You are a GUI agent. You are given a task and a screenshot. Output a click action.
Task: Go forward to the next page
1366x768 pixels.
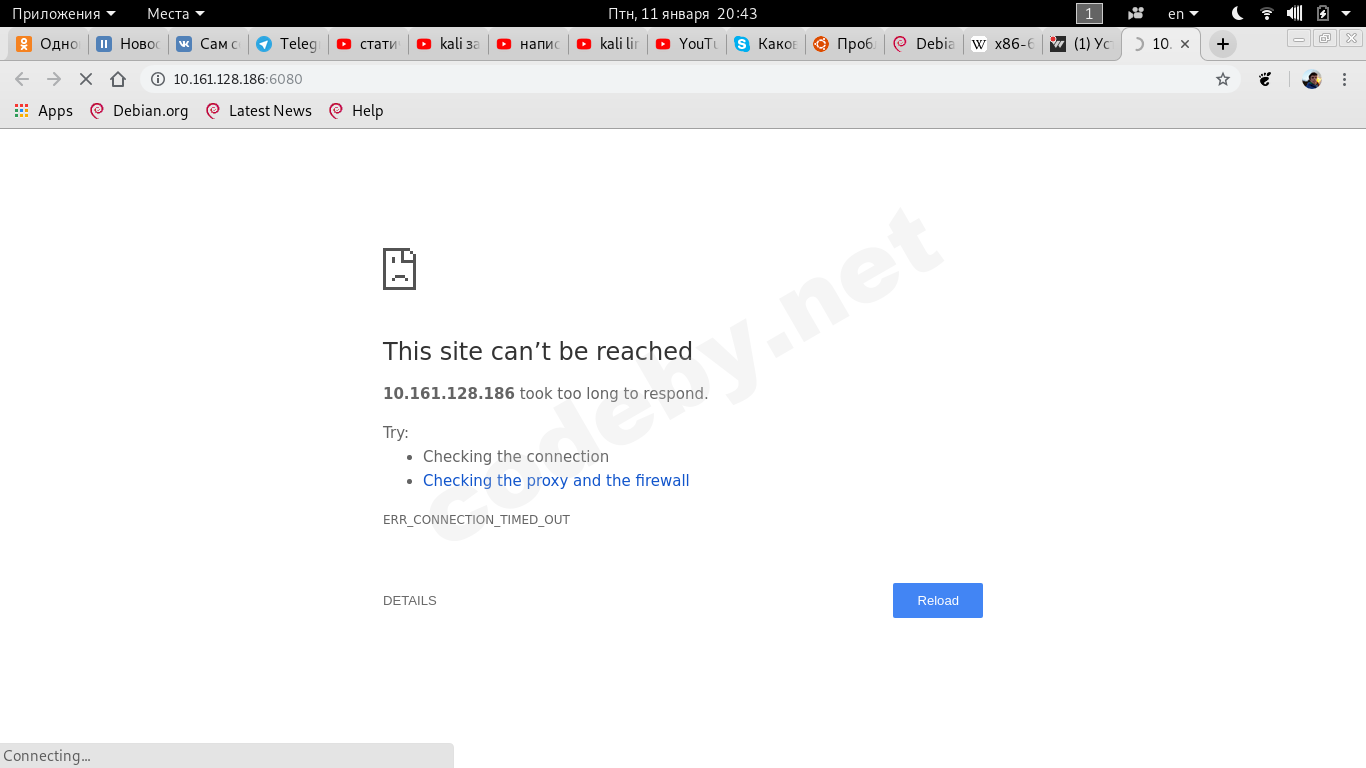tap(54, 79)
